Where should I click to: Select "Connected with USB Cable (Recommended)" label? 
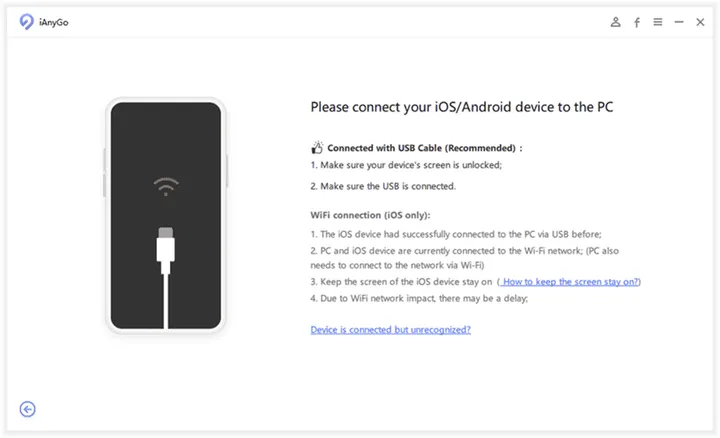424,148
